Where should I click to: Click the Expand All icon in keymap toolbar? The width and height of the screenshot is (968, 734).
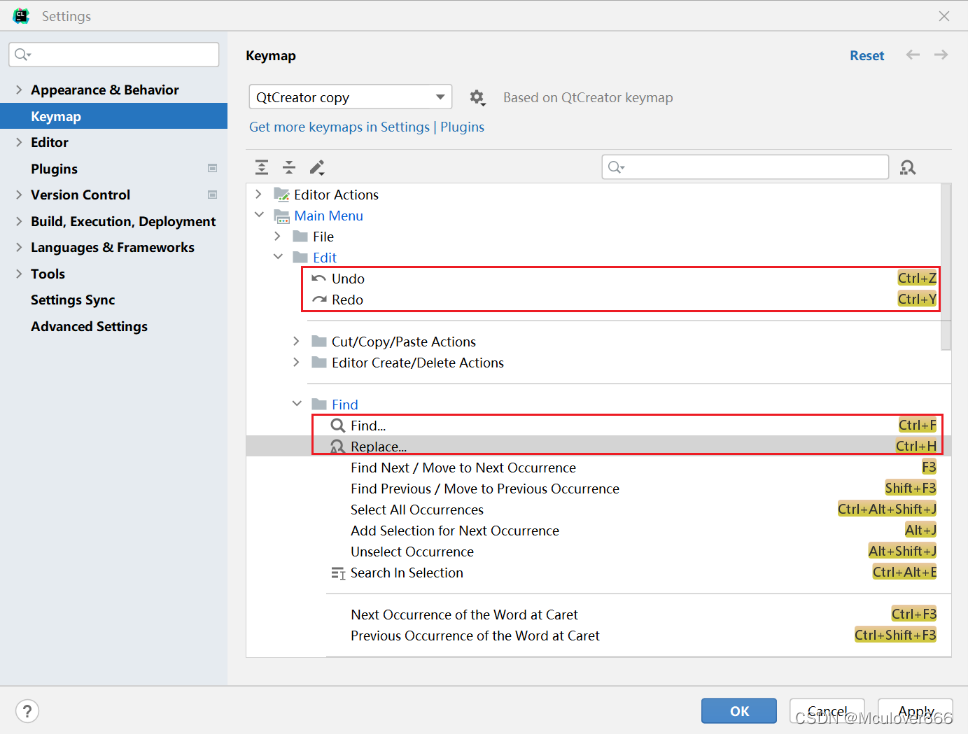coord(262,167)
